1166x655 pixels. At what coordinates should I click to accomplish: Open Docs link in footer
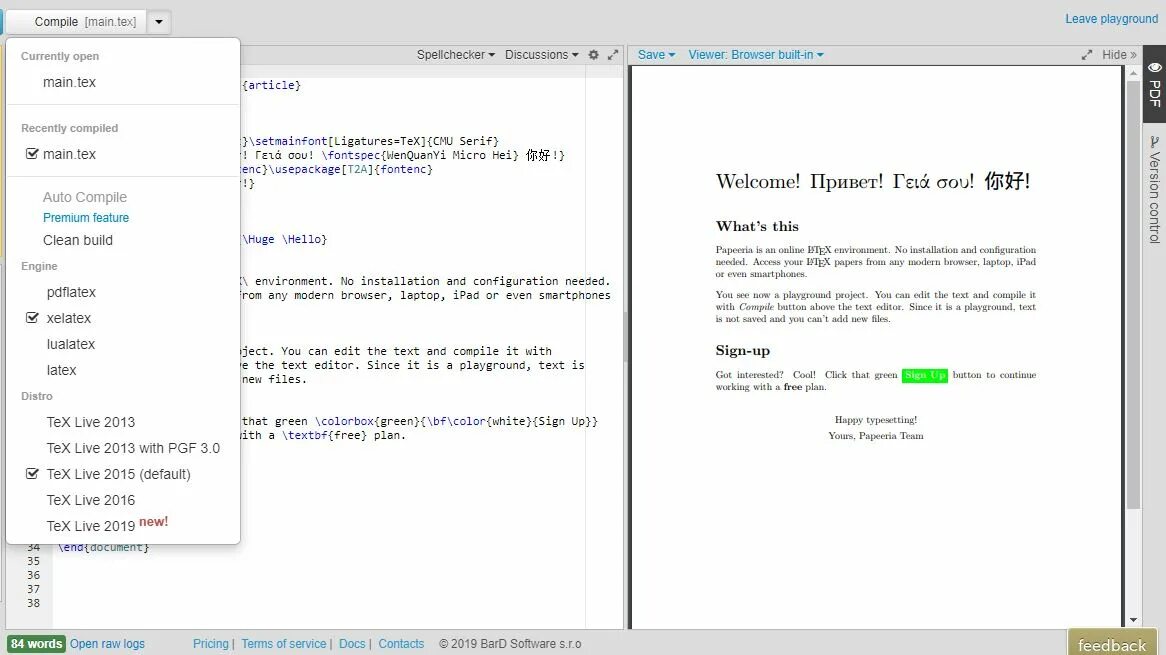352,644
